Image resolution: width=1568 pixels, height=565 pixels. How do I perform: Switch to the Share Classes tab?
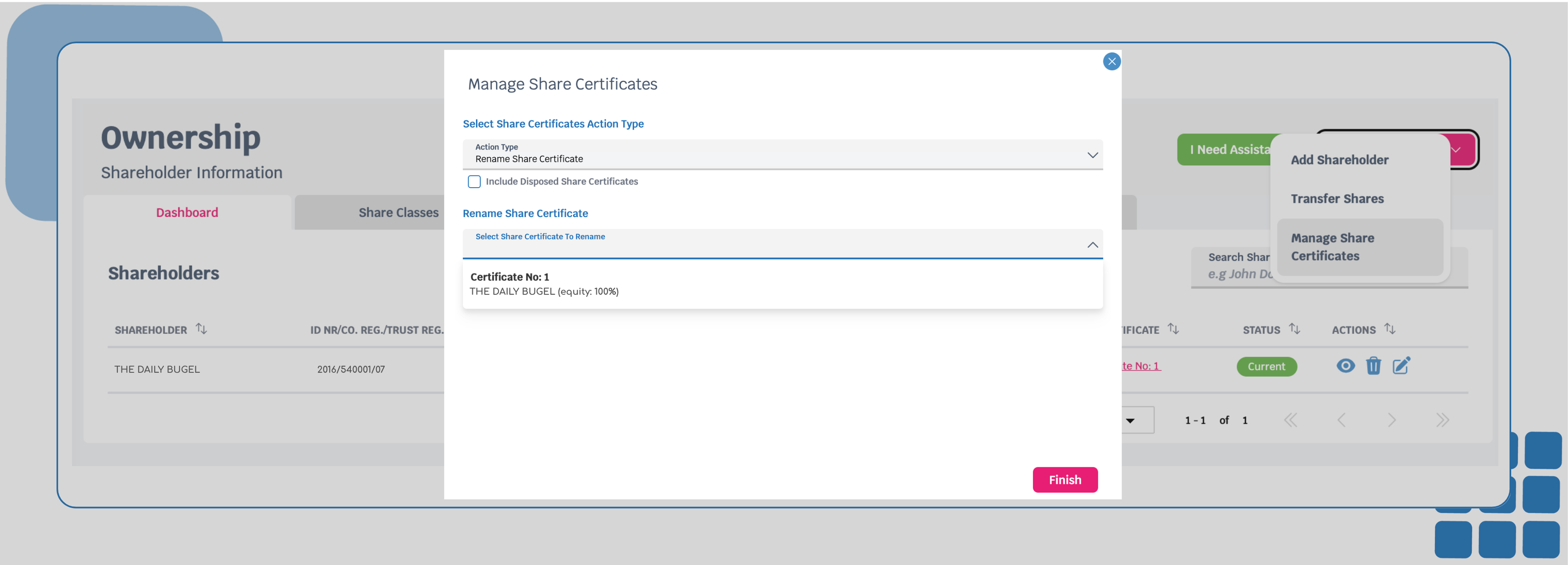(x=398, y=213)
